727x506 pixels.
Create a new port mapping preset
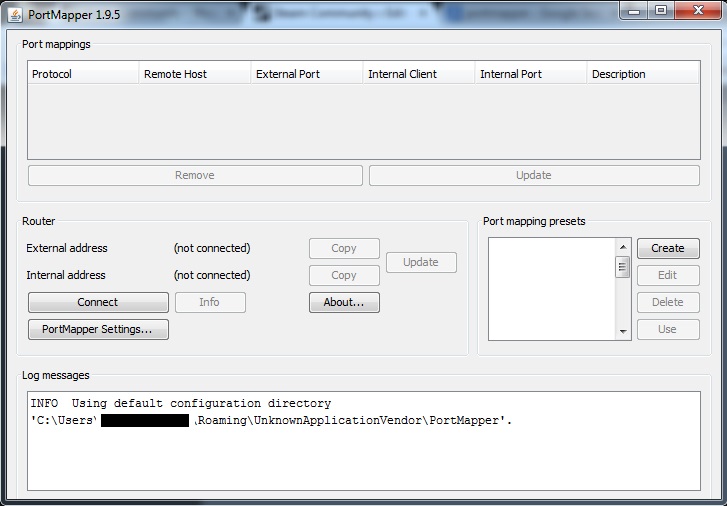(x=668, y=249)
